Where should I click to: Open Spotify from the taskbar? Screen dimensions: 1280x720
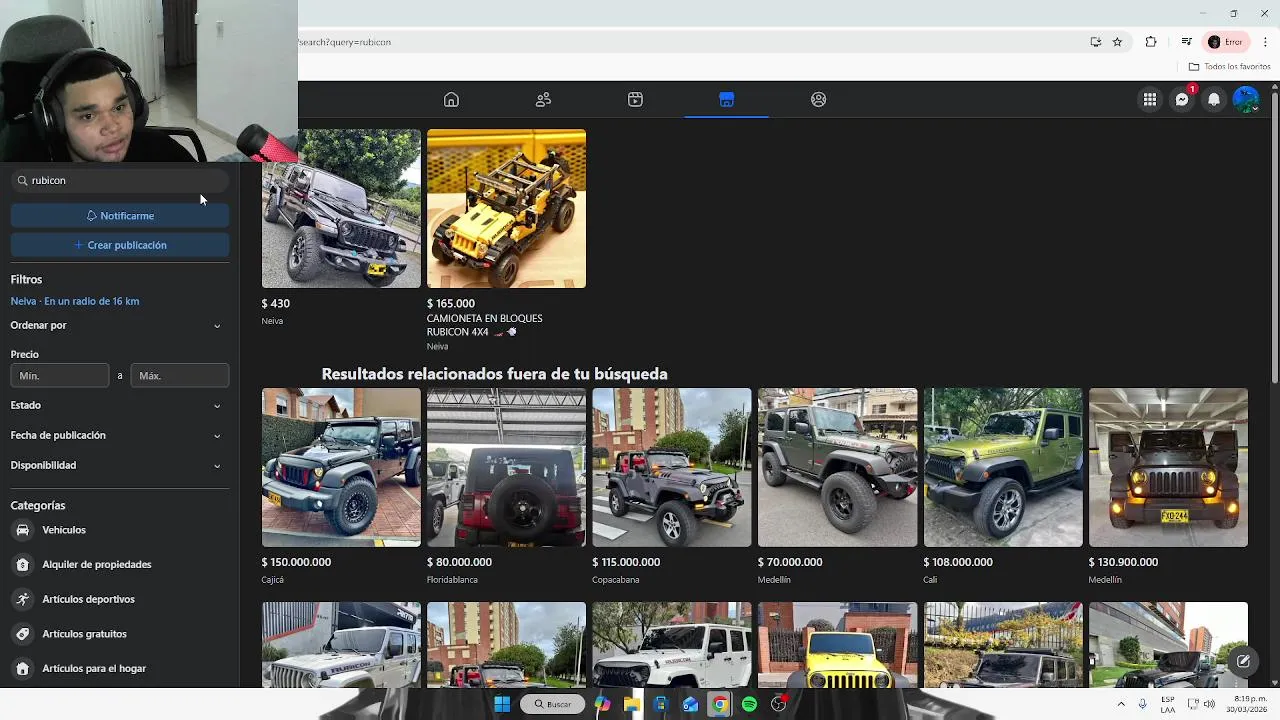[749, 704]
